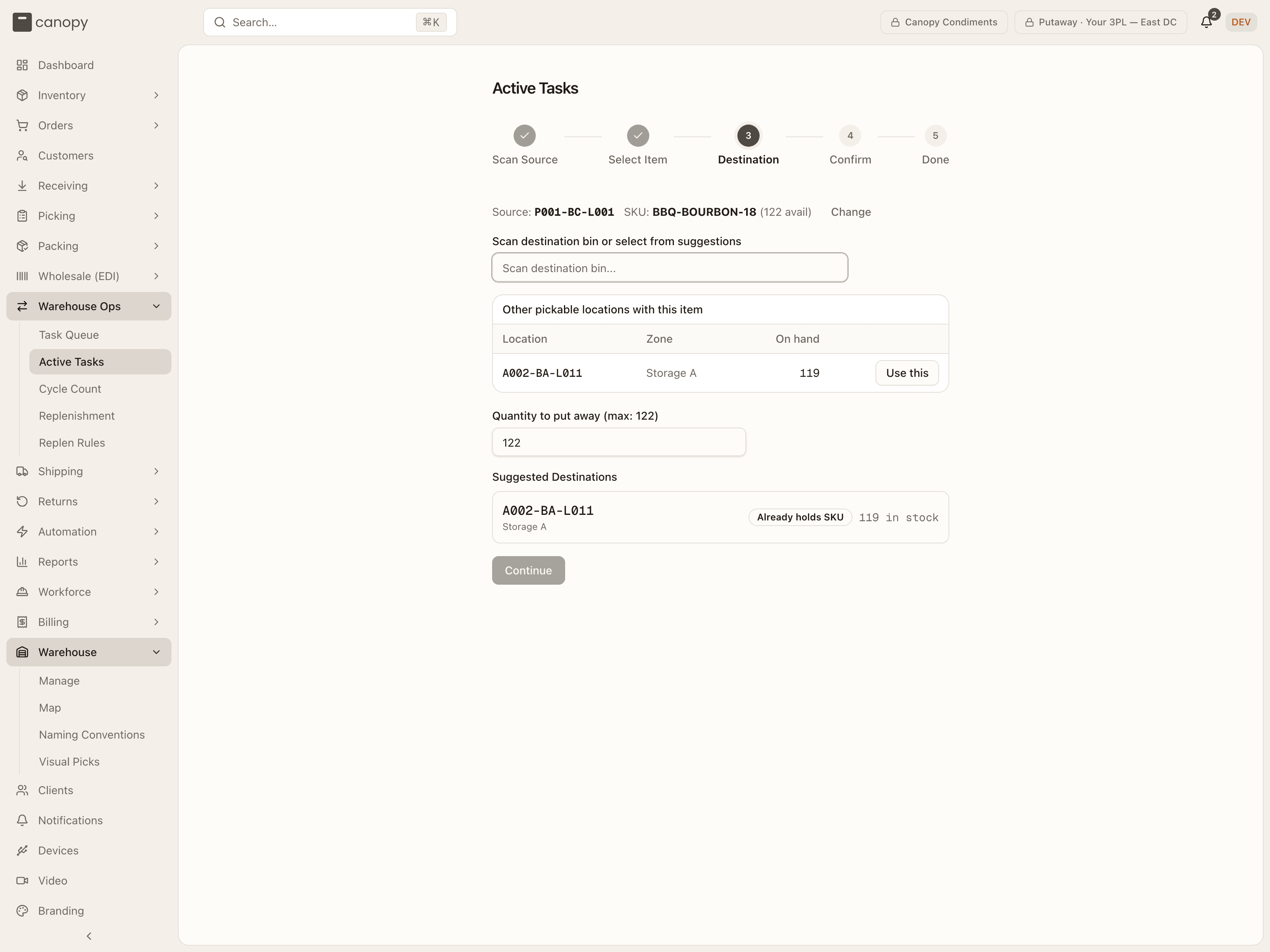Click the Shipping truck icon
Viewport: 1270px width, 952px height.
click(x=22, y=471)
